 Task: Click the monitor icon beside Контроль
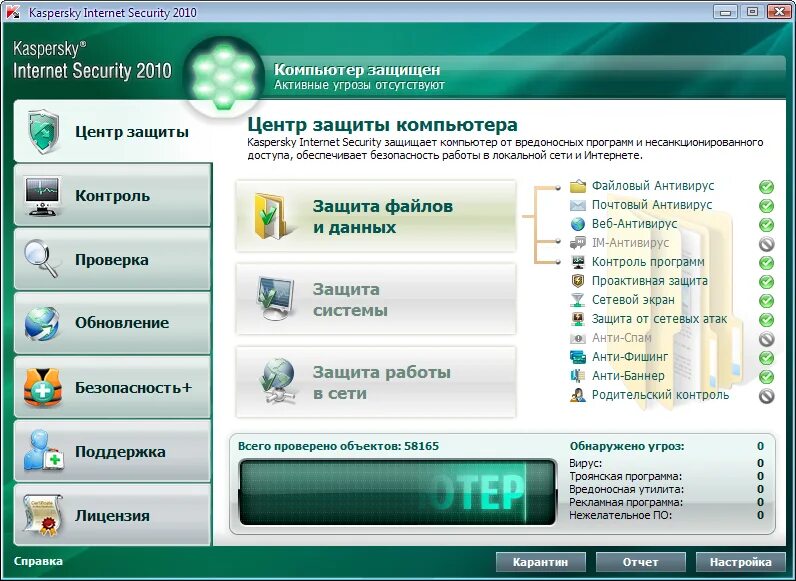click(x=43, y=196)
